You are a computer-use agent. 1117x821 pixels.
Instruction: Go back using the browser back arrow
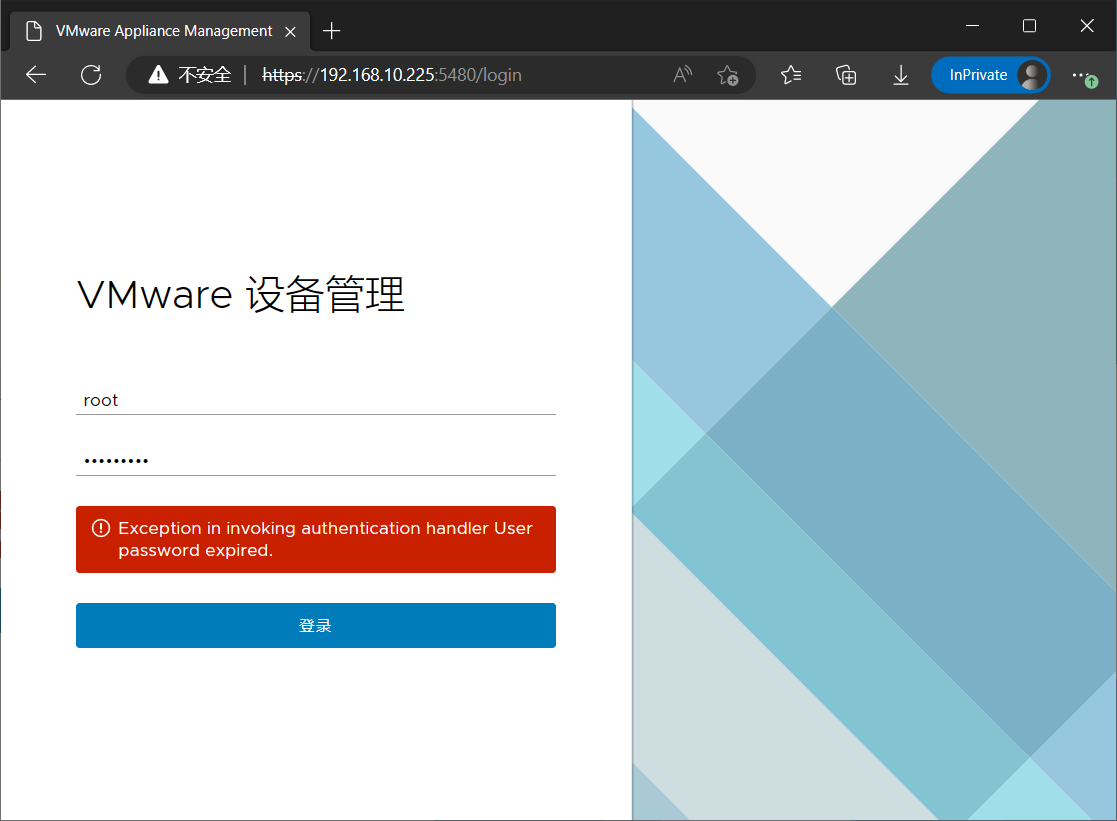click(x=36, y=75)
